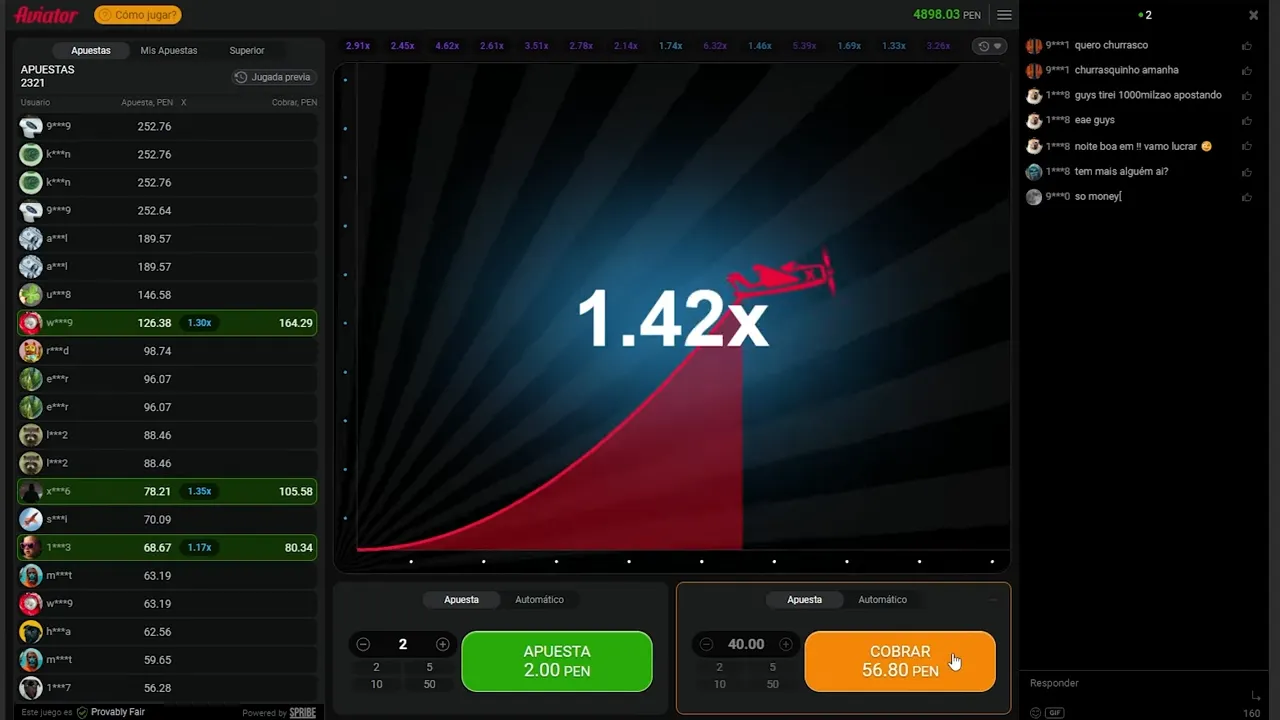Viewport: 1280px width, 720px height.
Task: Open the Mis Apuestas tab
Action: click(168, 50)
